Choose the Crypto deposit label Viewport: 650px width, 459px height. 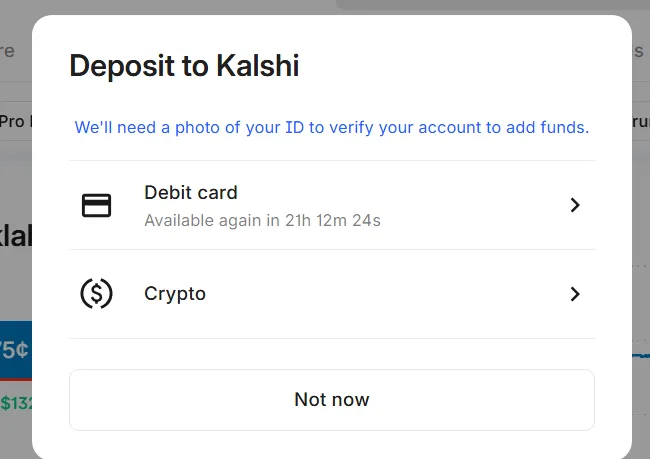click(175, 294)
